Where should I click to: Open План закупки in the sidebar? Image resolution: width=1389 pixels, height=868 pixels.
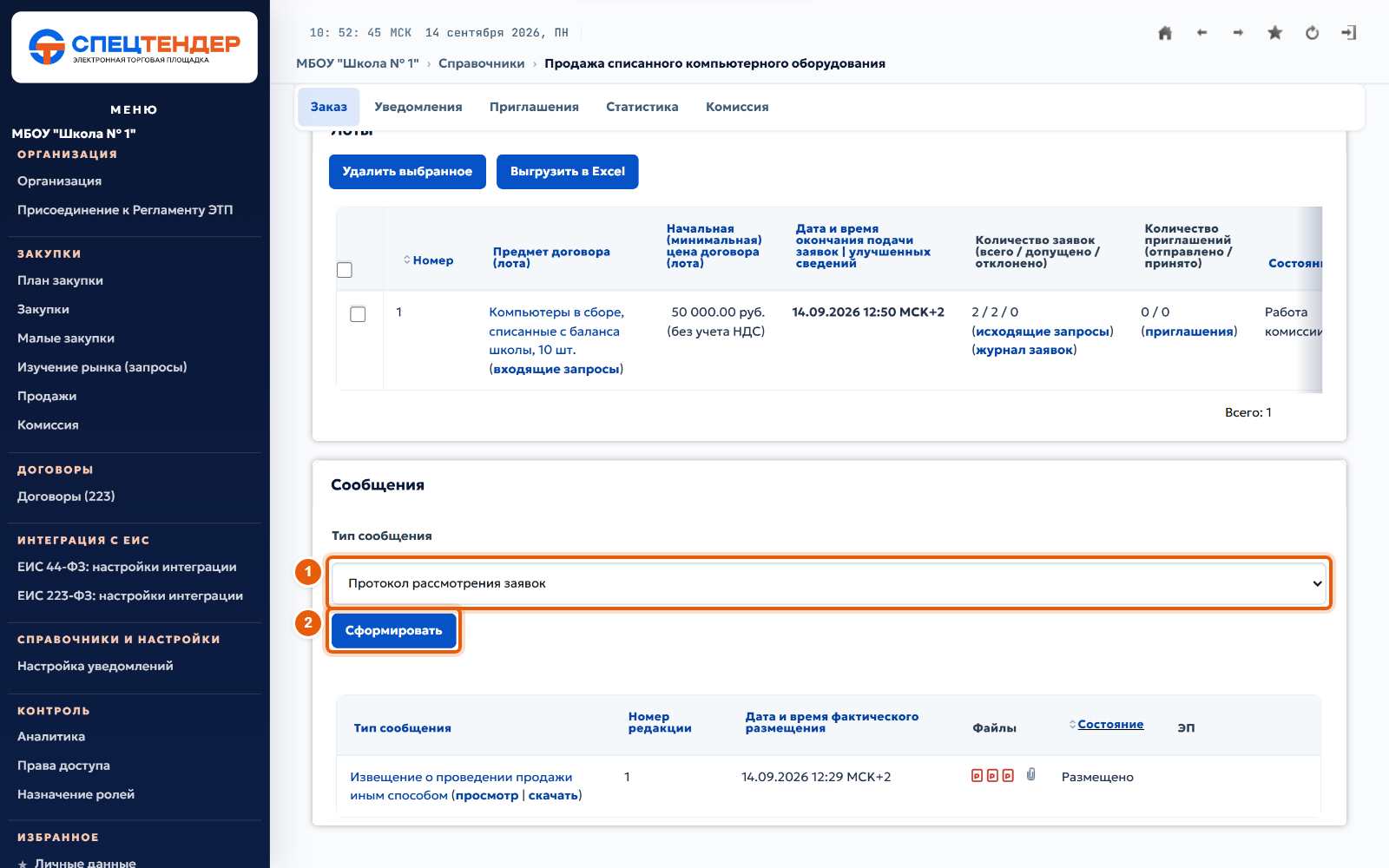[61, 280]
